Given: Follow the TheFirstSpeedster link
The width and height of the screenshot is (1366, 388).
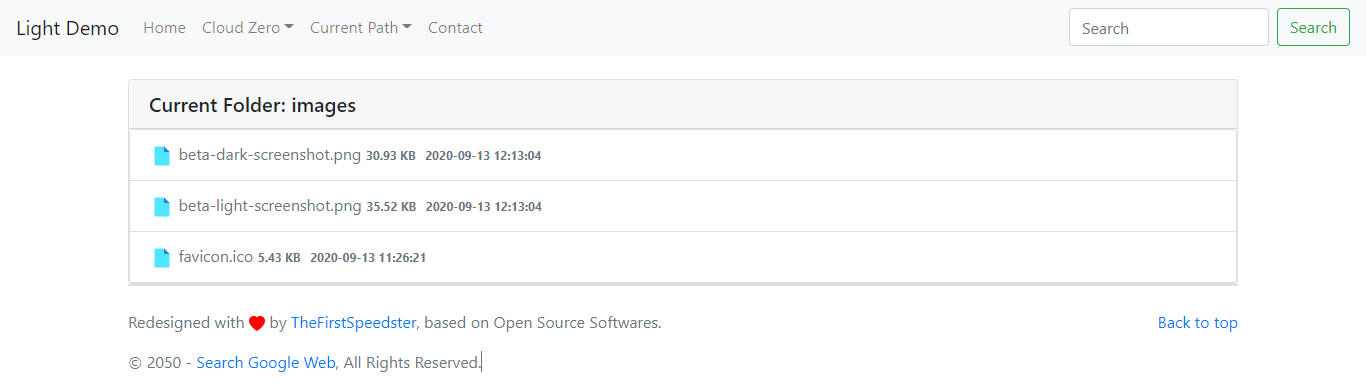Looking at the screenshot, I should pyautogui.click(x=354, y=323).
